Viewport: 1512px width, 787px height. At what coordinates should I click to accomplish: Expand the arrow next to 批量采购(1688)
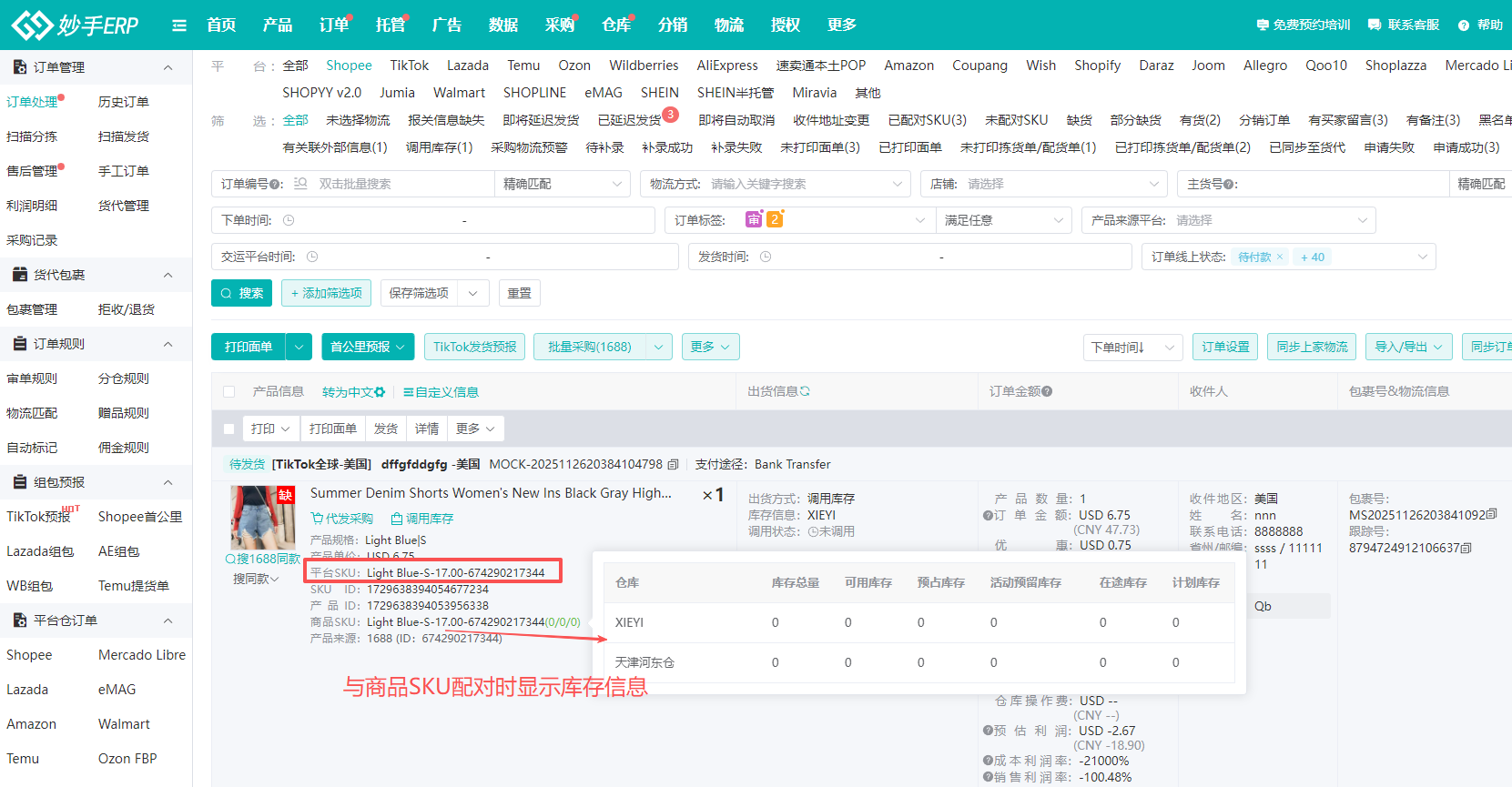[658, 347]
